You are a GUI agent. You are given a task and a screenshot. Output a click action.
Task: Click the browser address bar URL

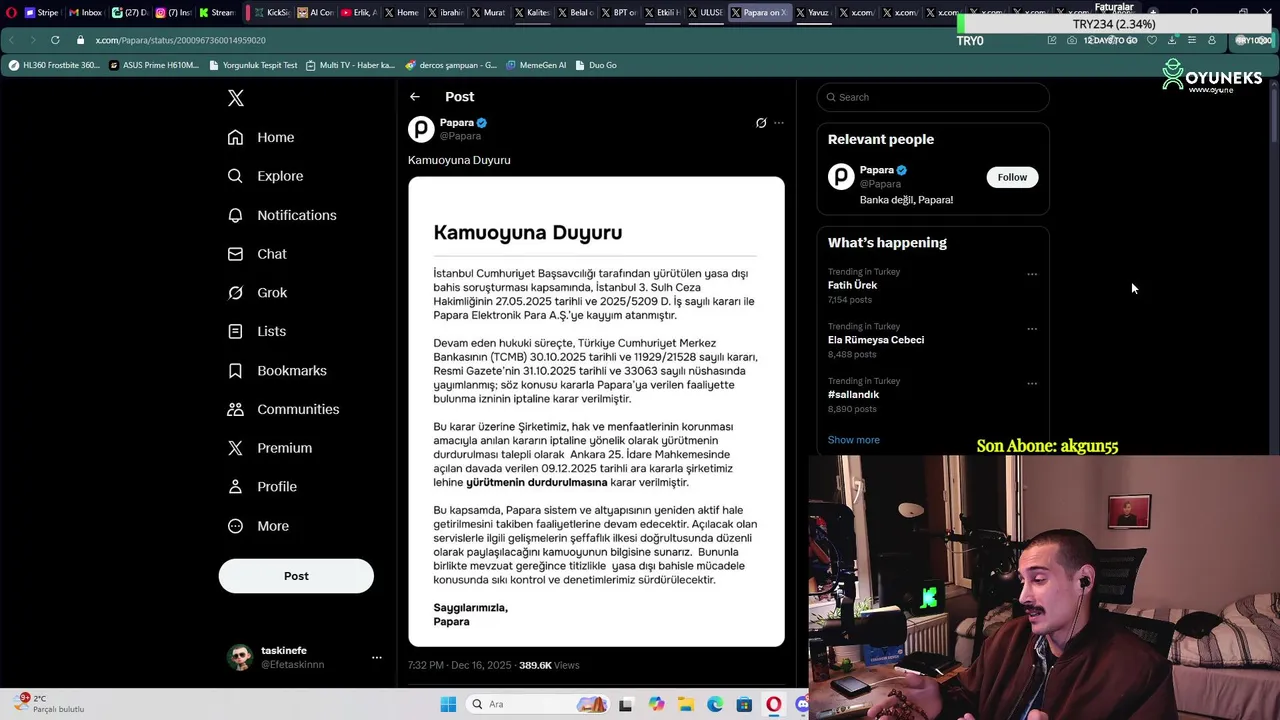(180, 40)
